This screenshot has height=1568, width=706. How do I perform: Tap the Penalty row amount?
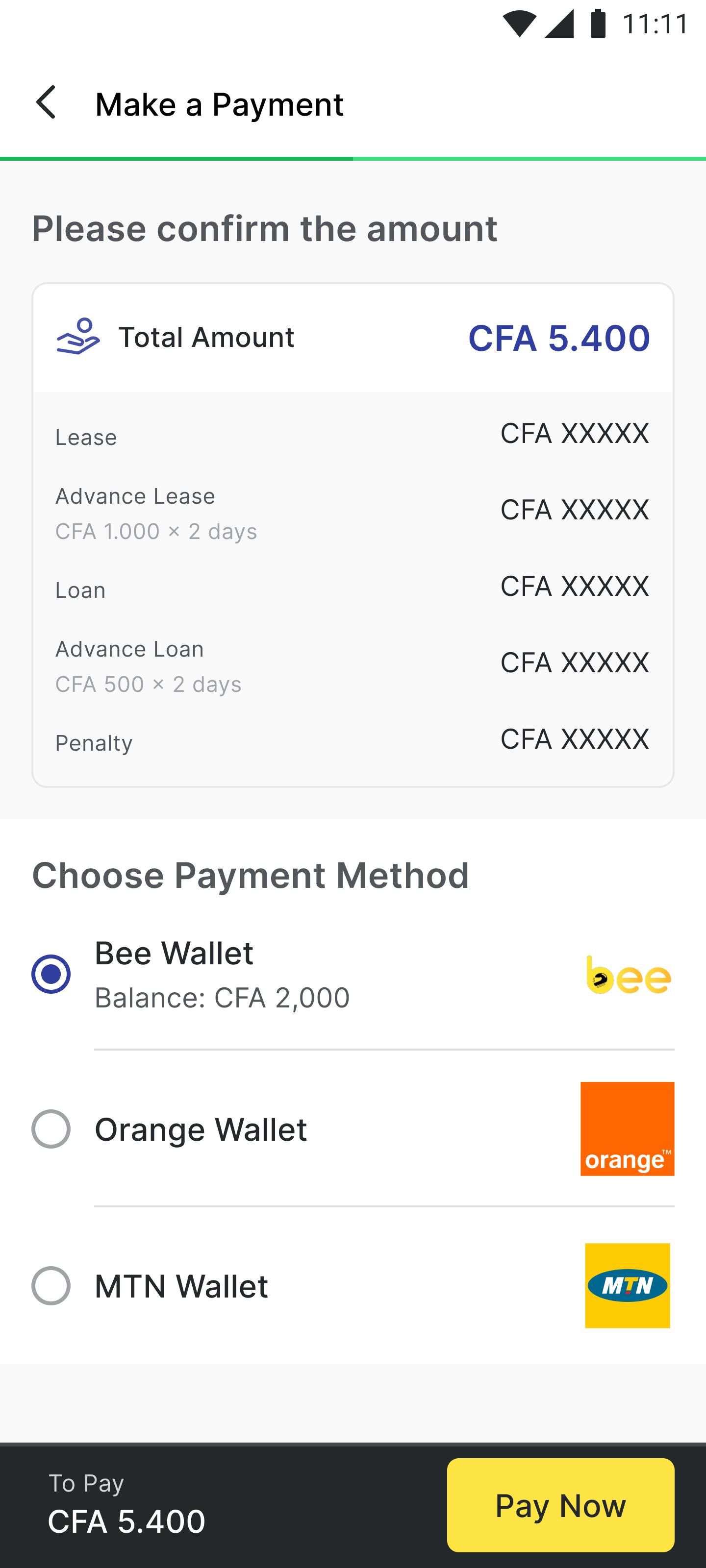tap(575, 738)
